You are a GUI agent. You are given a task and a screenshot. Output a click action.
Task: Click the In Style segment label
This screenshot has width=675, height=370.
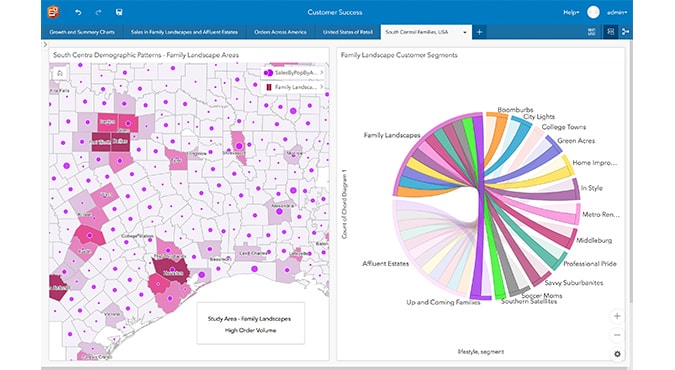[591, 188]
